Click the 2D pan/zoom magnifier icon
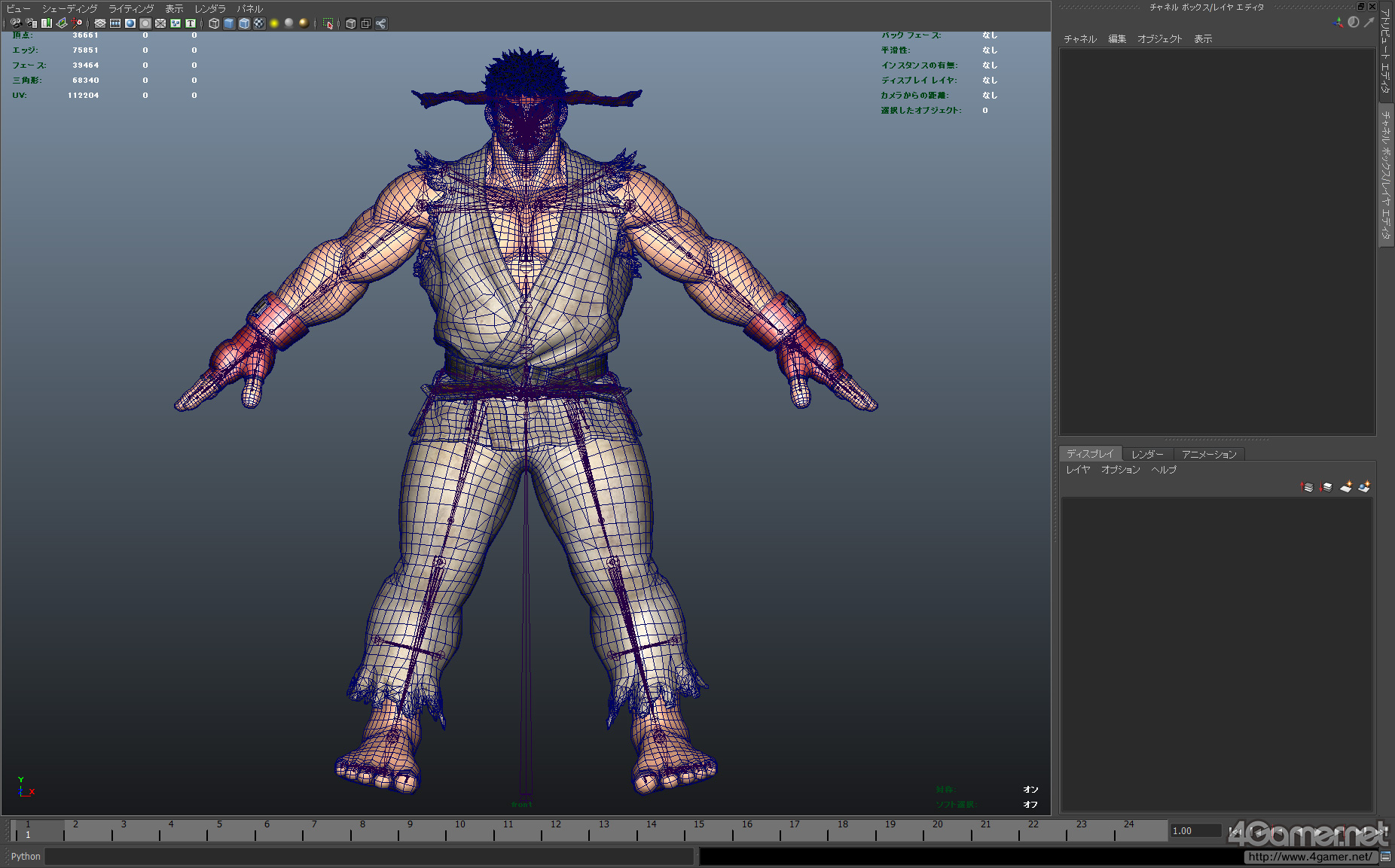 click(77, 23)
